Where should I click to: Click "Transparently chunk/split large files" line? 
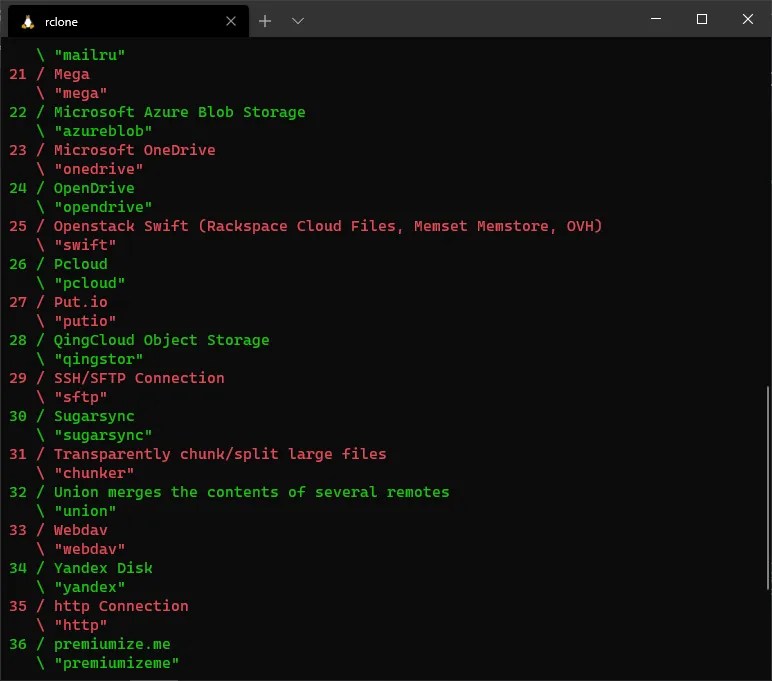[197, 454]
